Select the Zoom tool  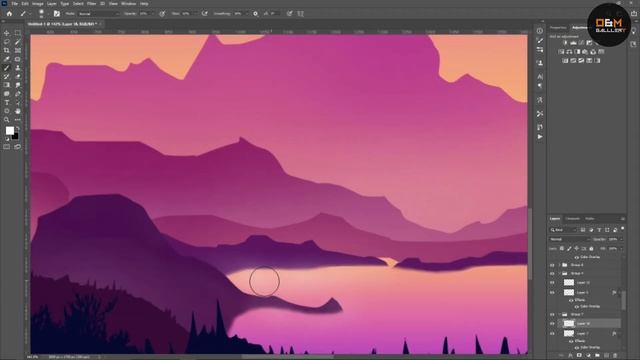(7, 120)
